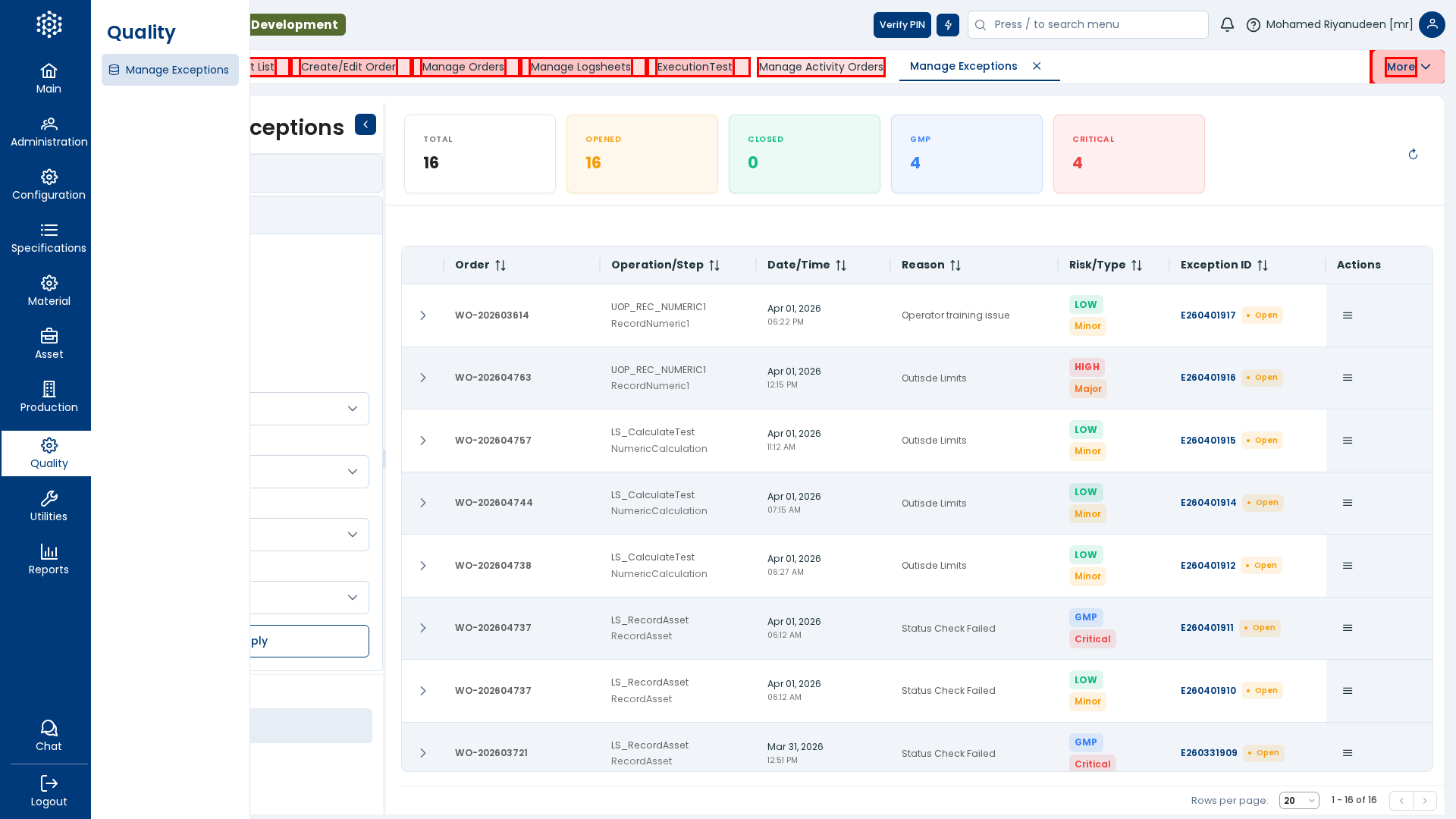Sort table by Order column
The image size is (1456, 819).
500,265
